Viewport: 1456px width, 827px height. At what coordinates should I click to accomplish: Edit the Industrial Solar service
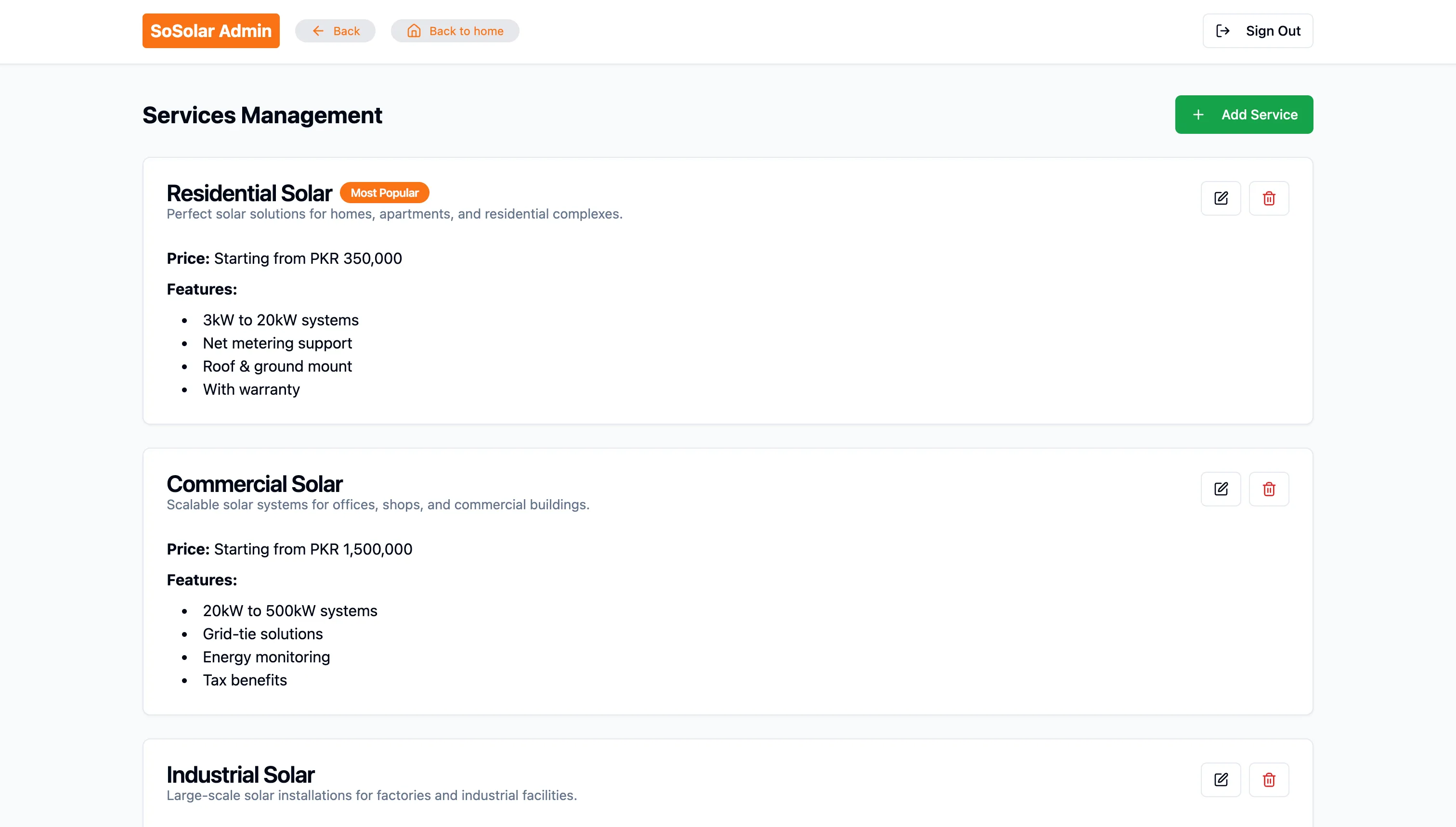(1221, 780)
